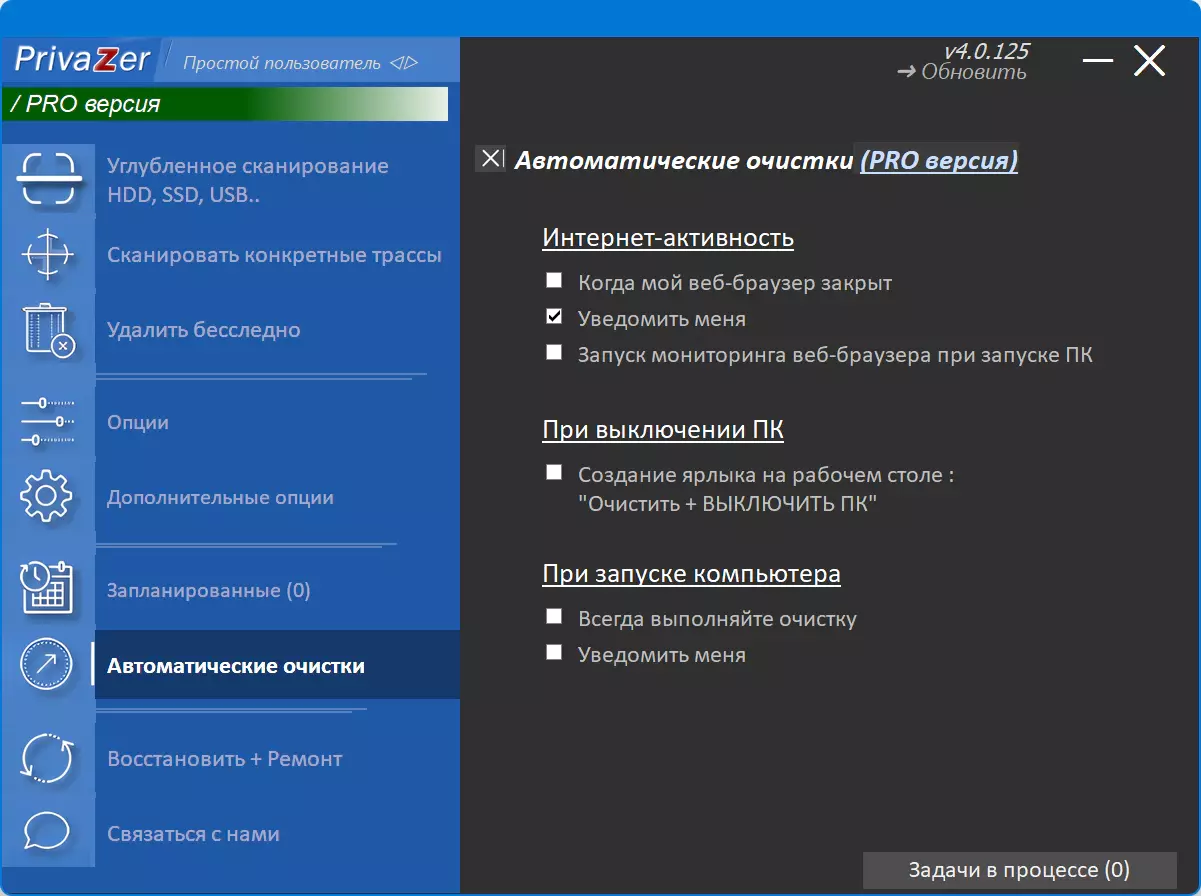Click the 'При запуске компьютера' section heading

tap(691, 574)
